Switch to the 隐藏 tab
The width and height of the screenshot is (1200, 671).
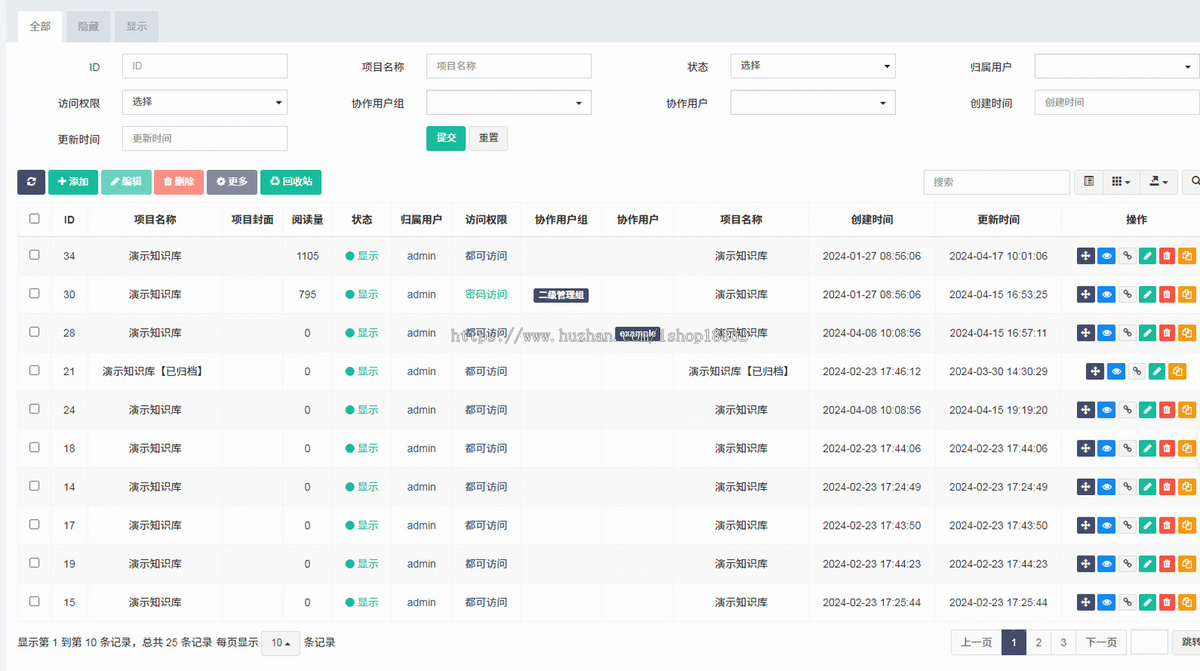click(x=87, y=27)
